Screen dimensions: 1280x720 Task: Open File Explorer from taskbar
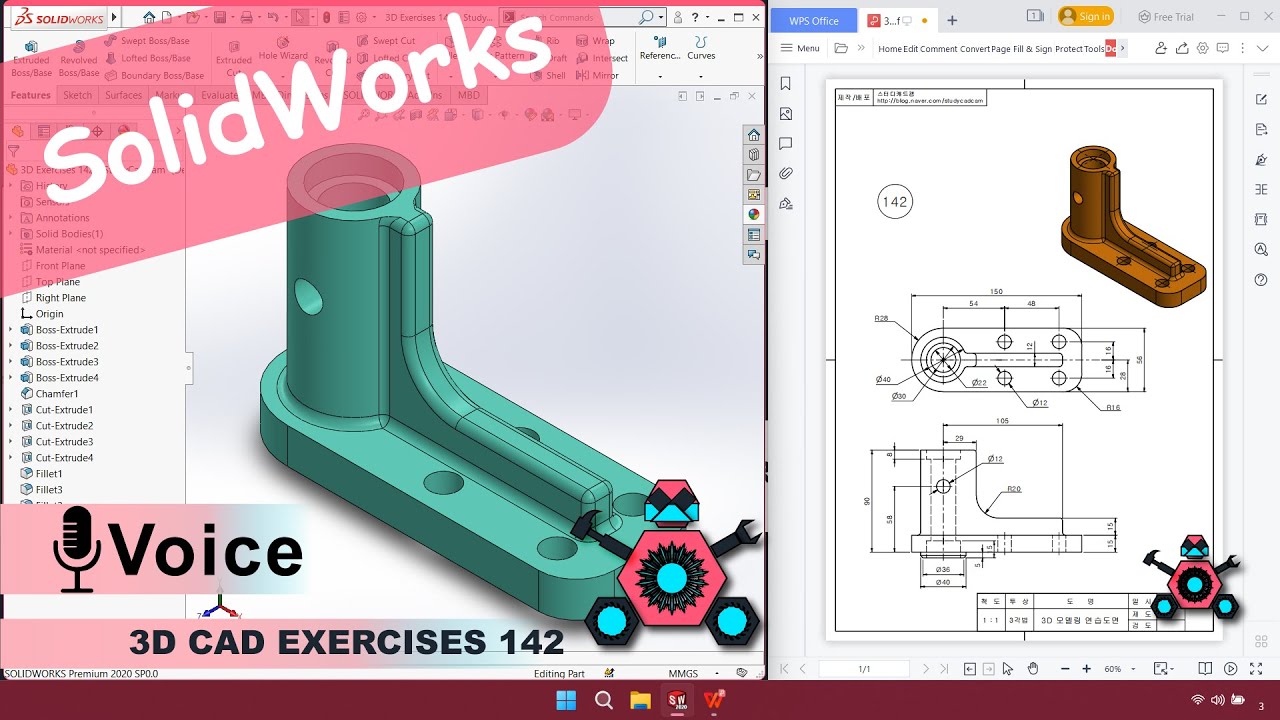pos(640,700)
